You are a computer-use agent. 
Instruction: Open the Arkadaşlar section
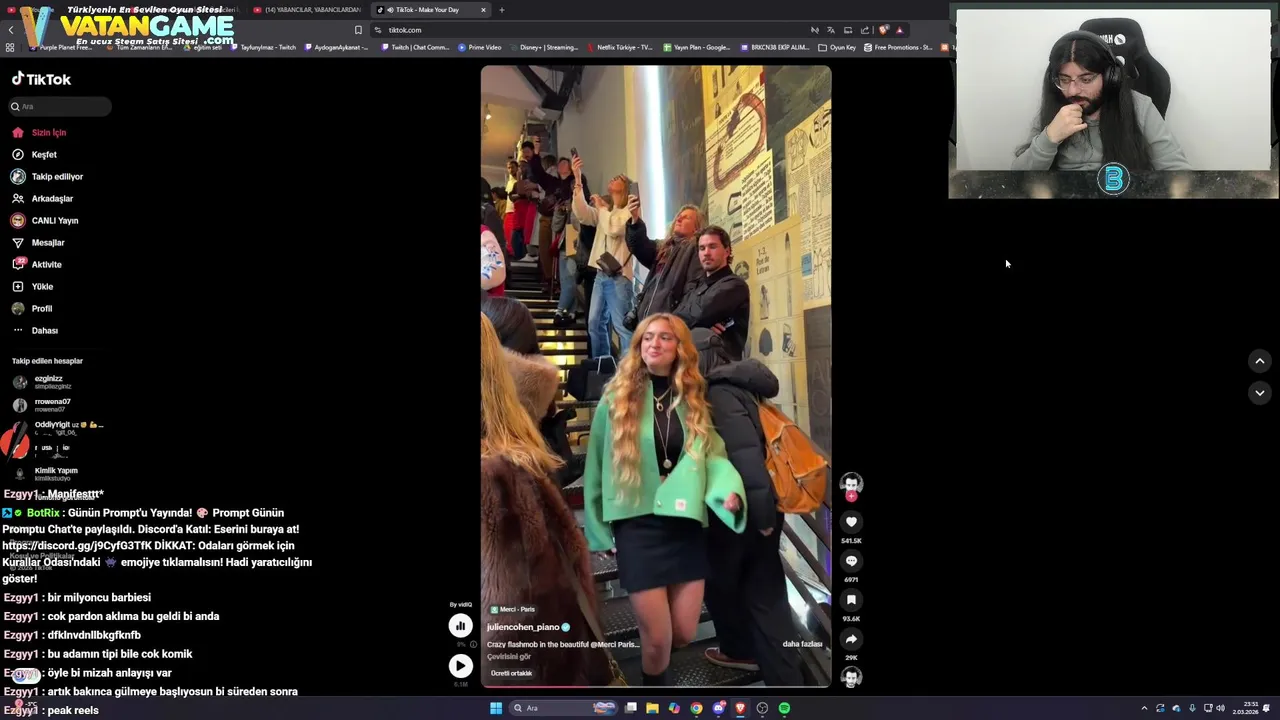click(42, 198)
